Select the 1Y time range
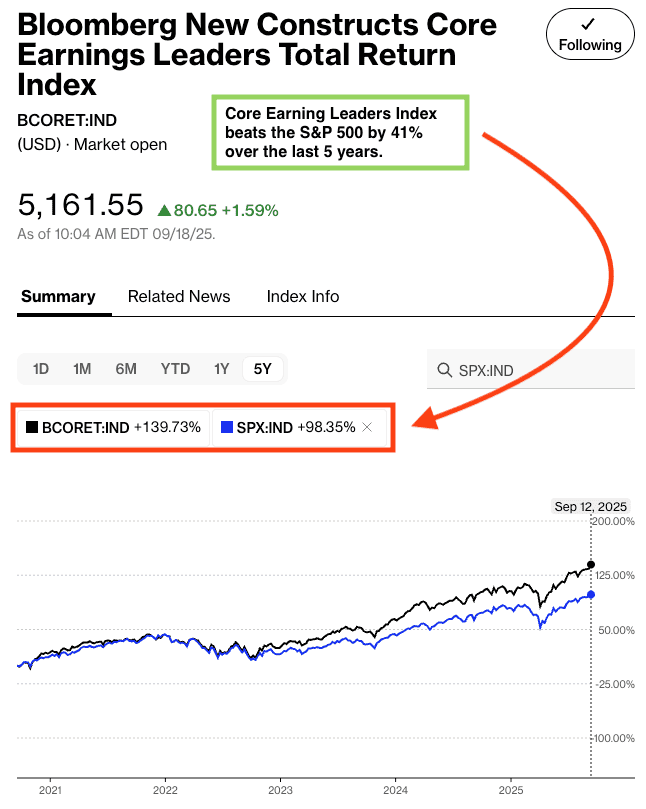 click(x=221, y=369)
